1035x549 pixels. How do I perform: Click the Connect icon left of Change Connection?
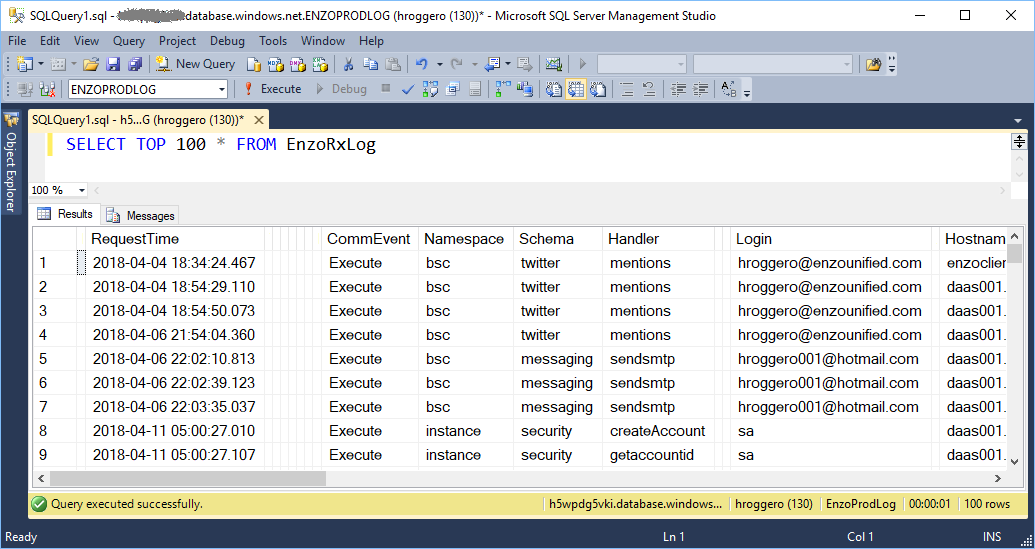click(25, 89)
